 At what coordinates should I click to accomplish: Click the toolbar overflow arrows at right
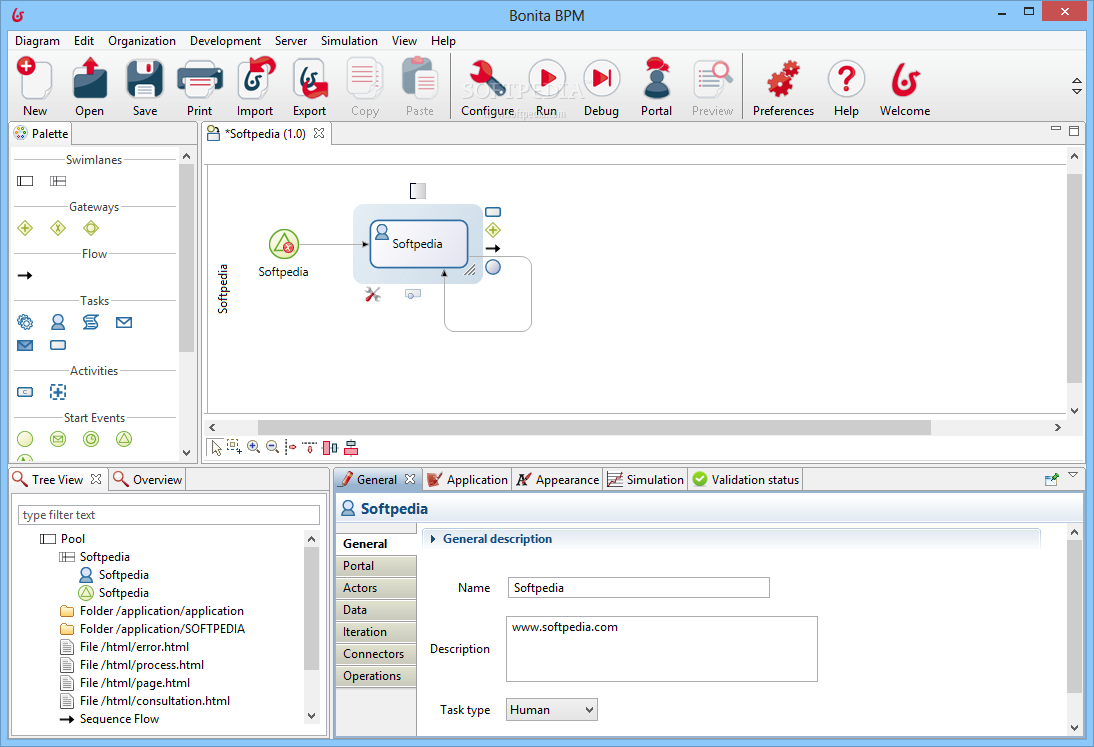pyautogui.click(x=1077, y=86)
